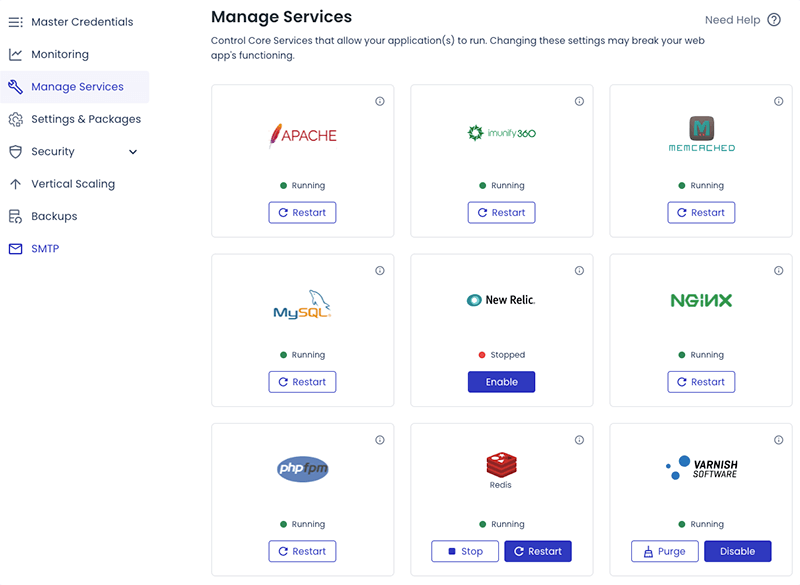Image resolution: width=800 pixels, height=585 pixels.
Task: Disable the Varnish service
Action: pyautogui.click(x=738, y=551)
